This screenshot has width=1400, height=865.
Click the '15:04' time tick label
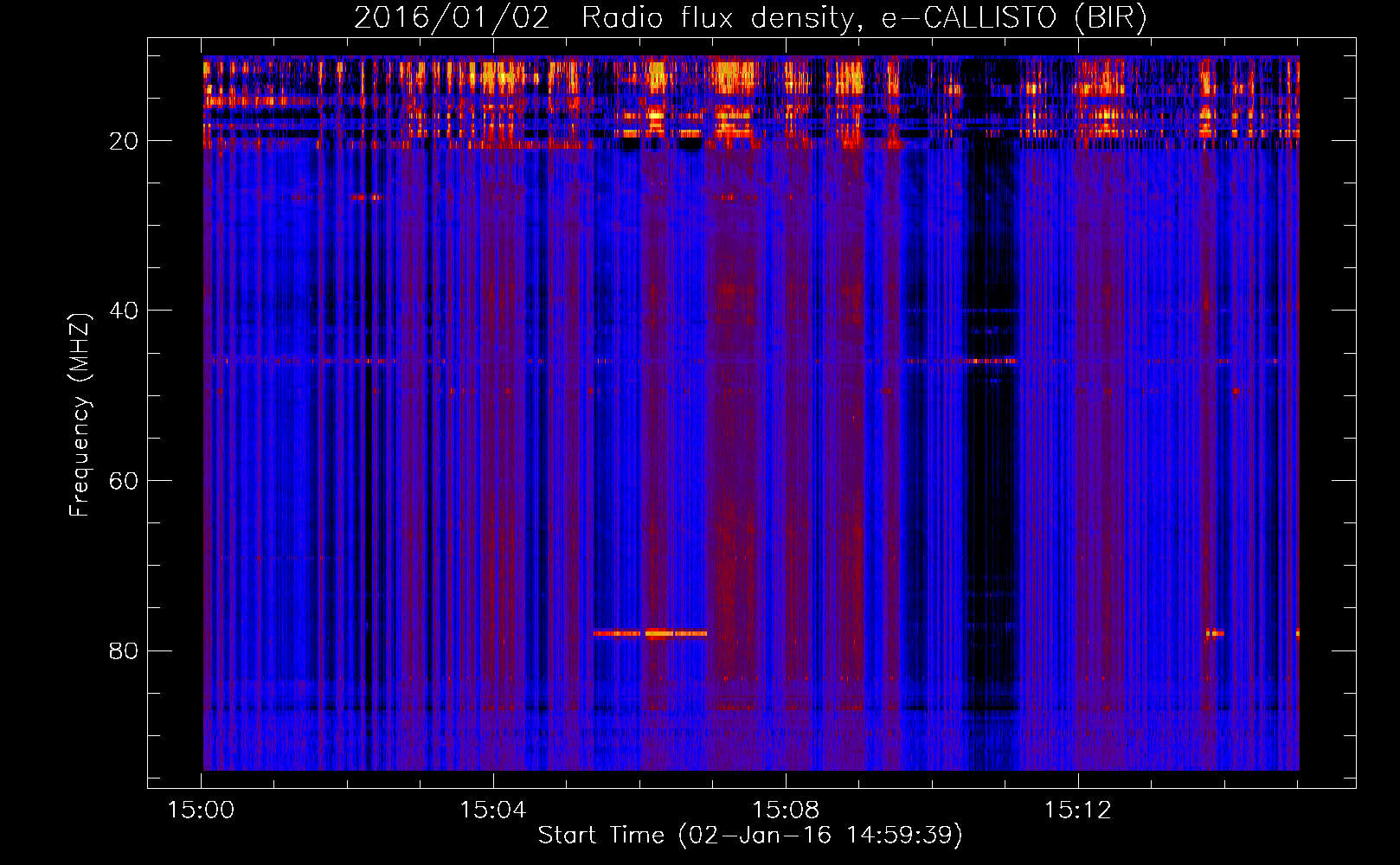coord(493,811)
